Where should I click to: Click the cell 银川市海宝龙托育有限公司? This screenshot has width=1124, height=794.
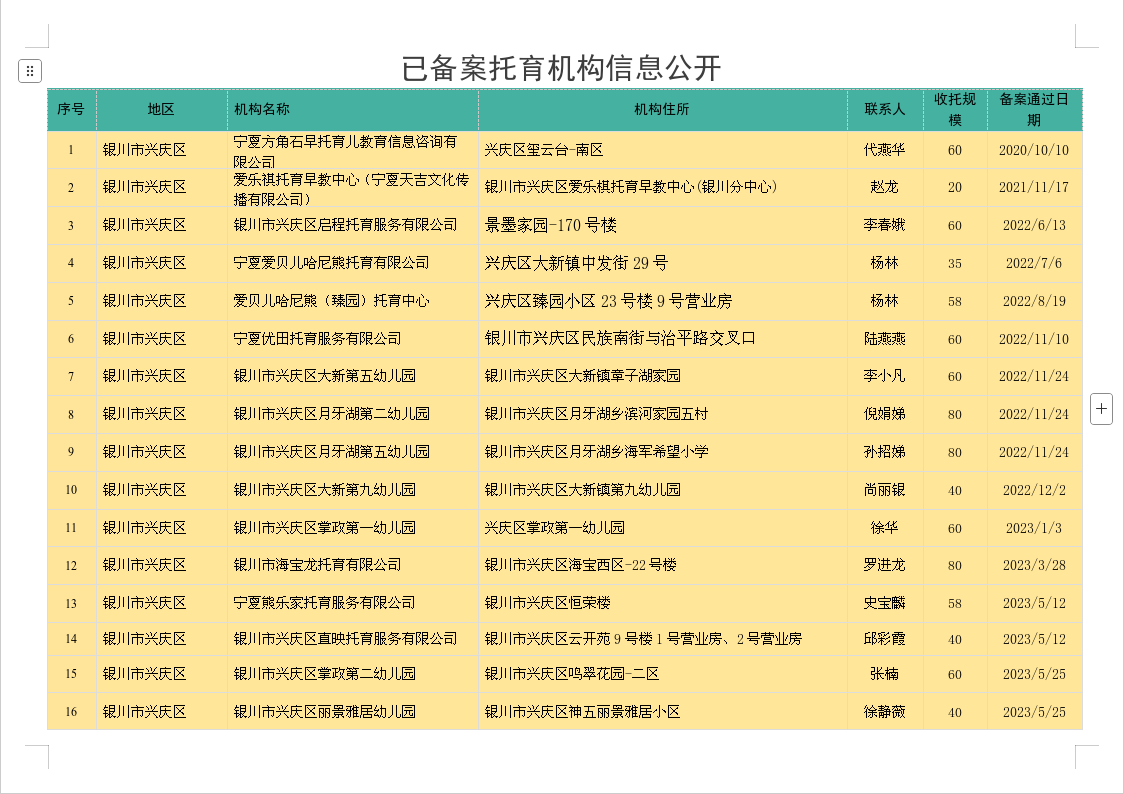318,565
